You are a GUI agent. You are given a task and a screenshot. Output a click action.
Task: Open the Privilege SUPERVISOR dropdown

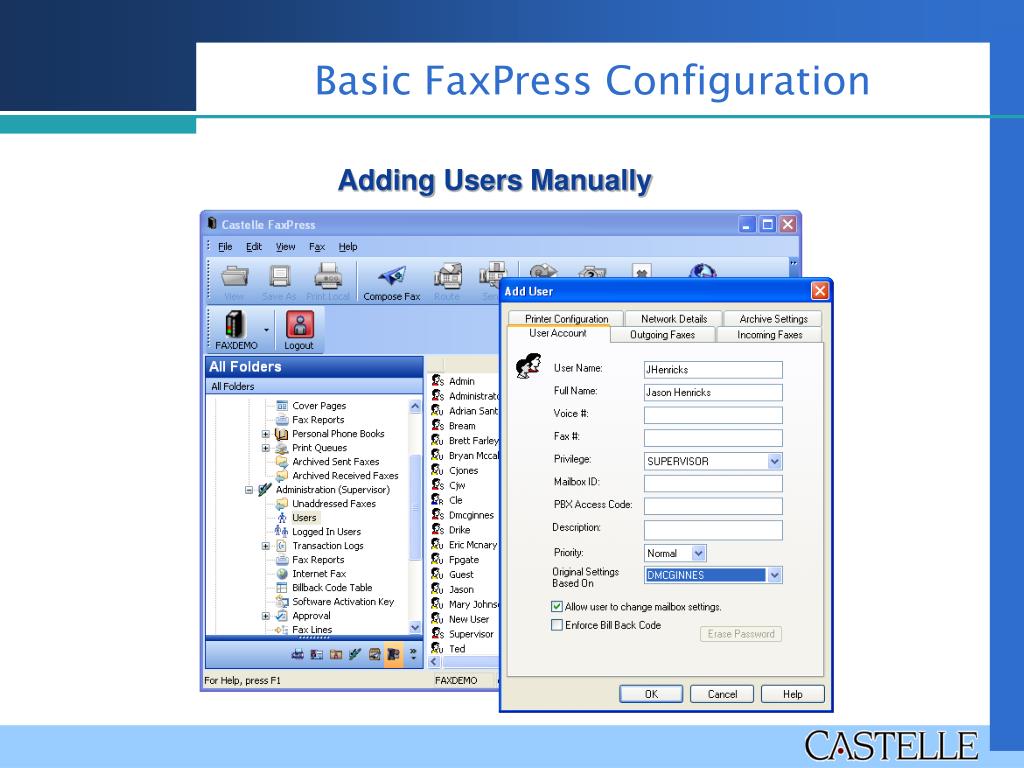tap(774, 461)
